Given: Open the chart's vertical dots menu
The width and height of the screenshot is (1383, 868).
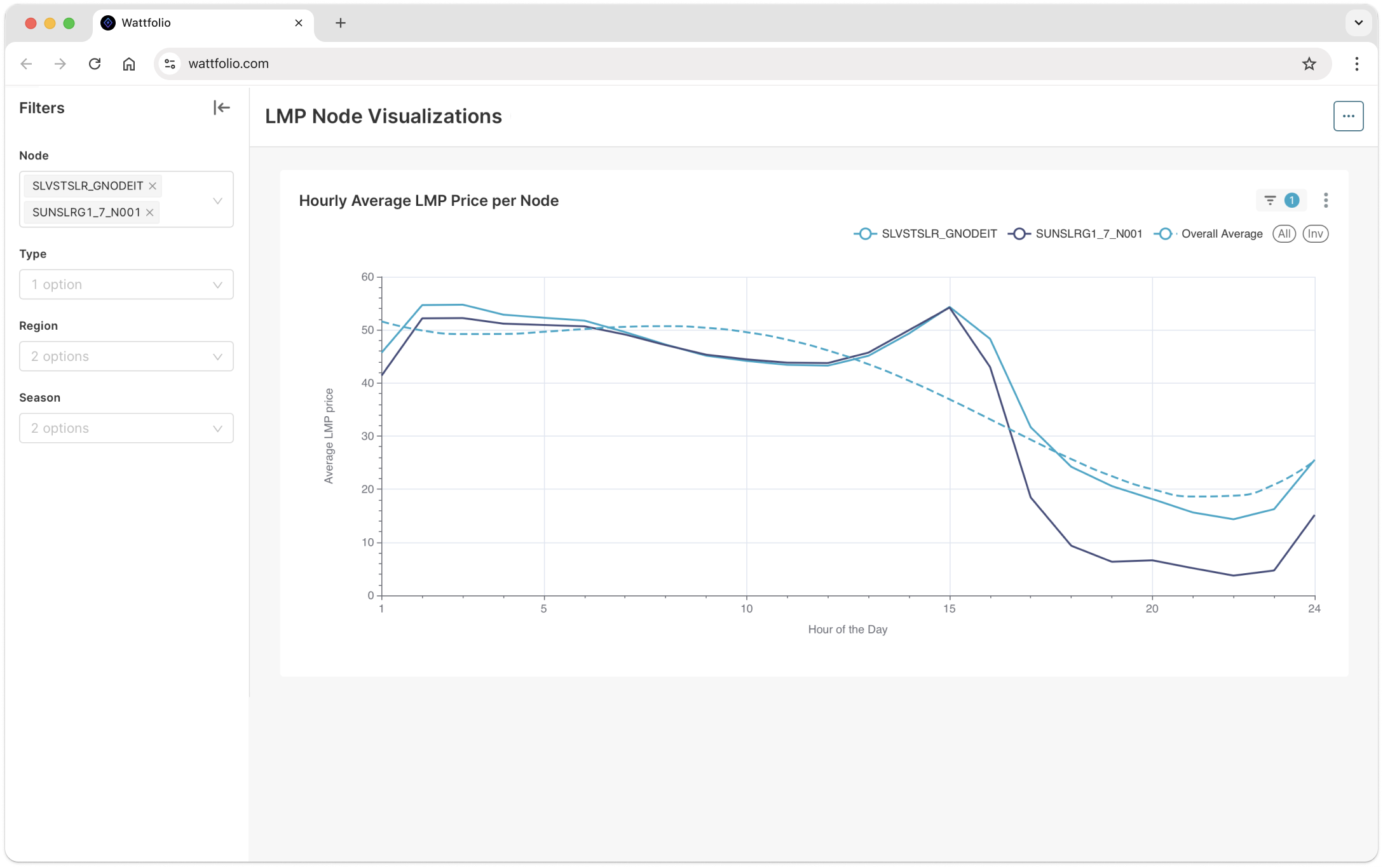Looking at the screenshot, I should pos(1326,200).
